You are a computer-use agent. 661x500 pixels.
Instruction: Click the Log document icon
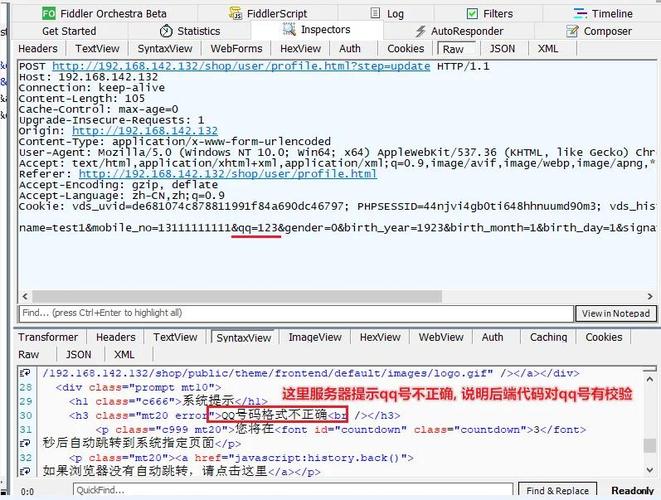[375, 13]
